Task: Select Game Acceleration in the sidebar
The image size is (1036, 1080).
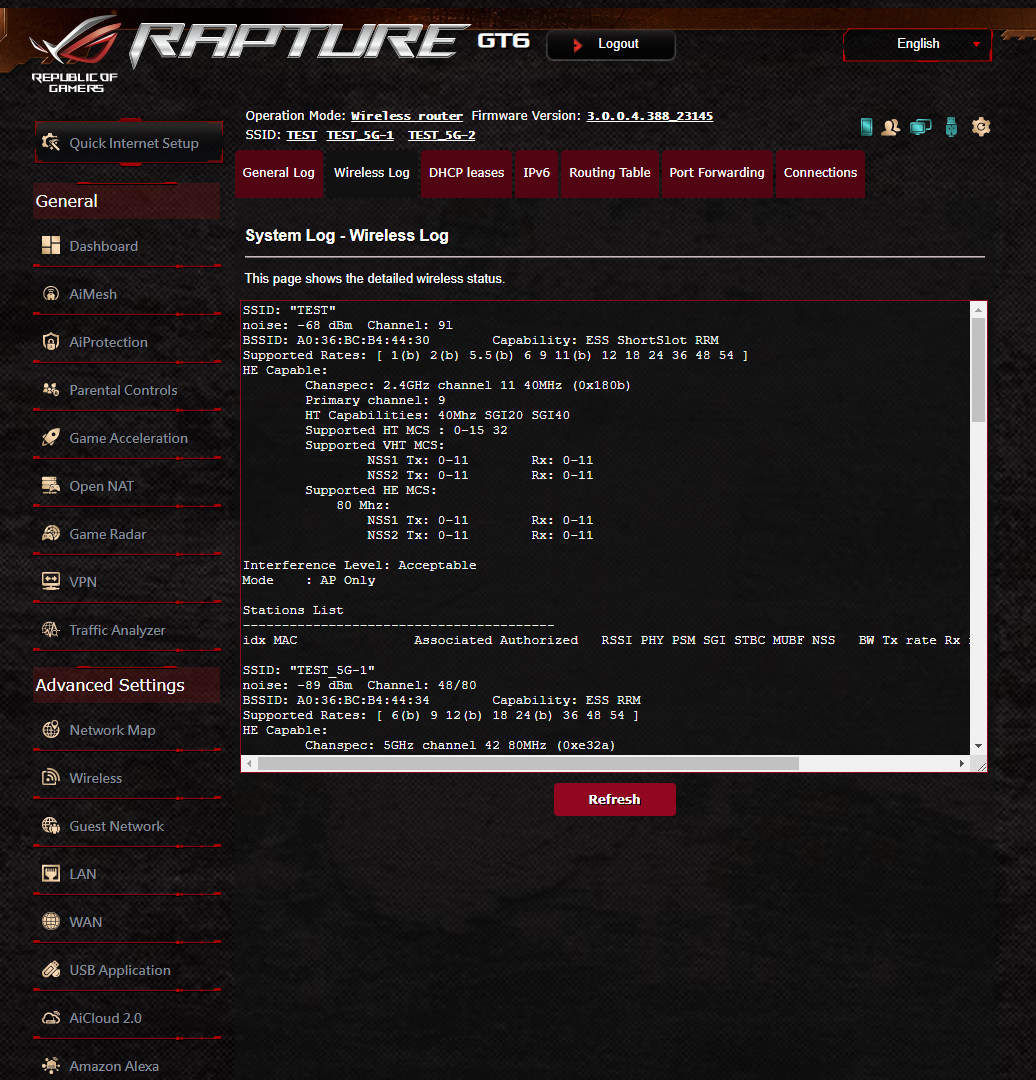Action: click(127, 438)
